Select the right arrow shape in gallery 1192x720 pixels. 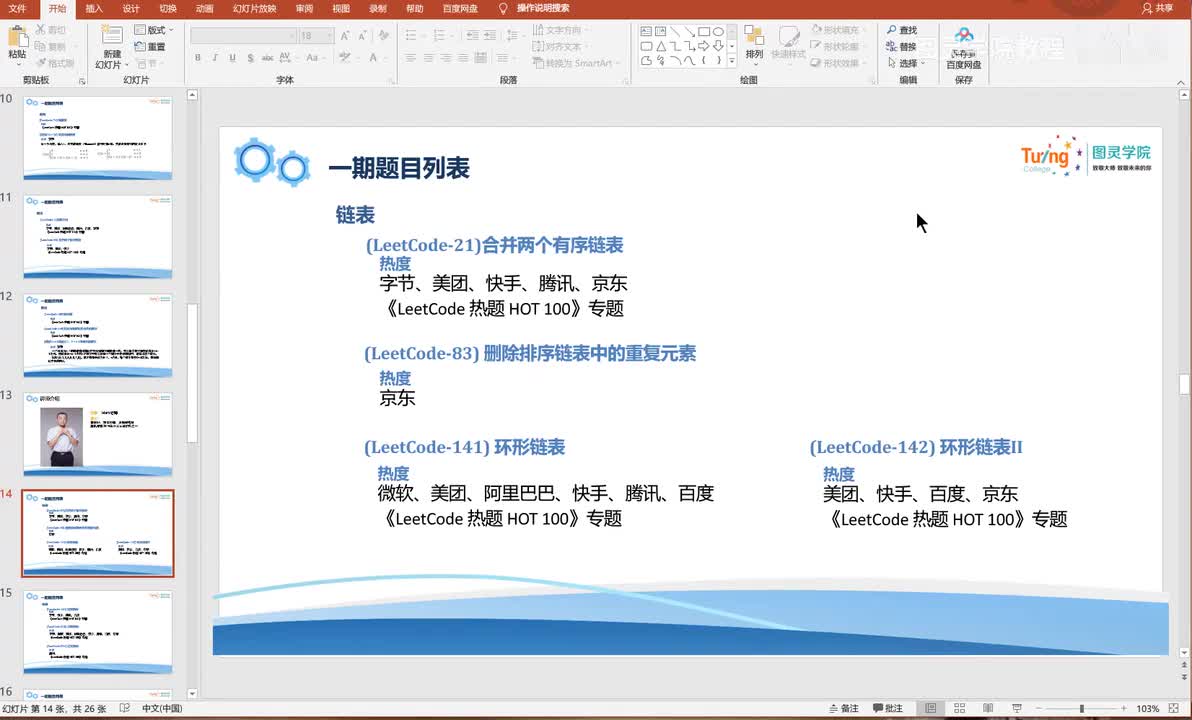pos(704,46)
